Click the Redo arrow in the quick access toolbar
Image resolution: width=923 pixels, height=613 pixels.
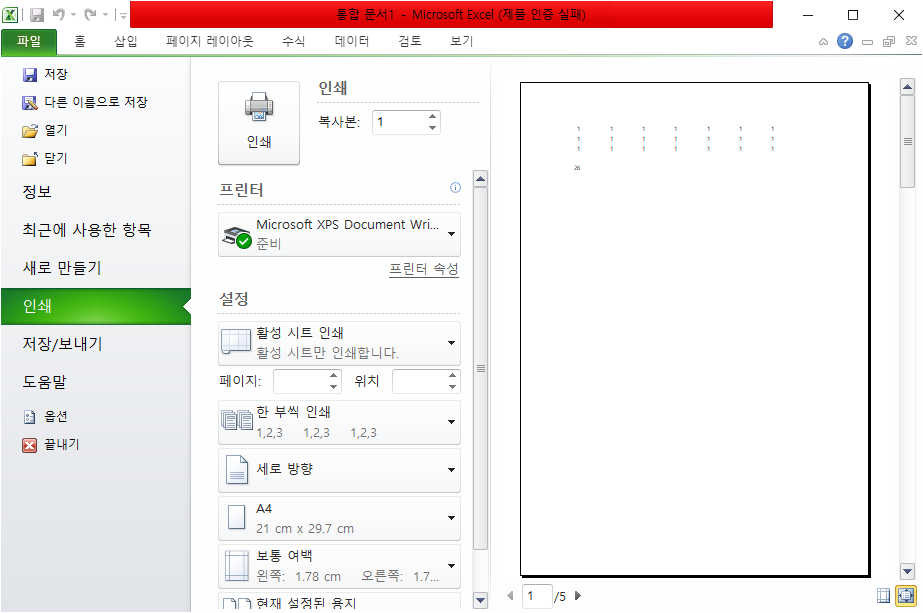point(90,15)
